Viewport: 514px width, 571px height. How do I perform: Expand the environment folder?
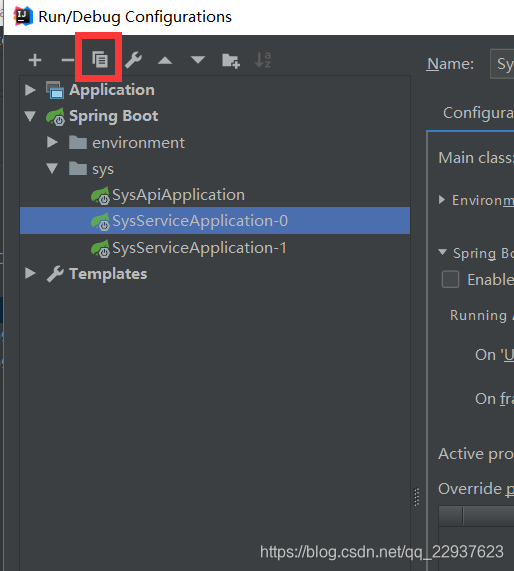click(52, 142)
